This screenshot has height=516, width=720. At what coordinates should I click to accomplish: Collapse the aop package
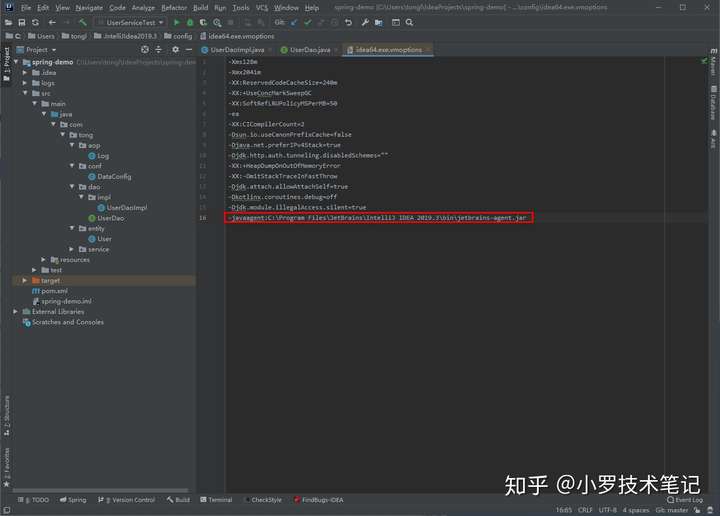(x=72, y=145)
